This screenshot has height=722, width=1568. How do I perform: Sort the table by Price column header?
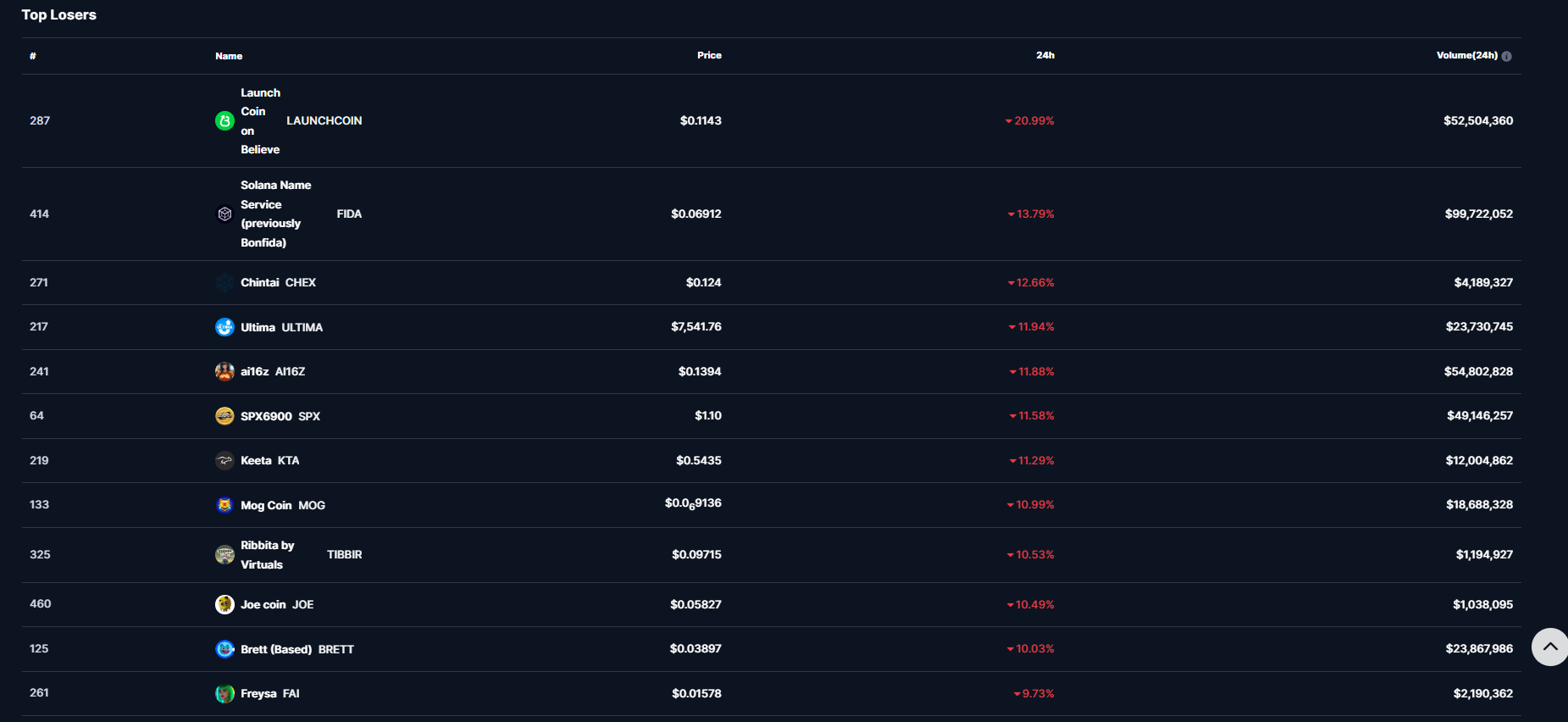709,55
